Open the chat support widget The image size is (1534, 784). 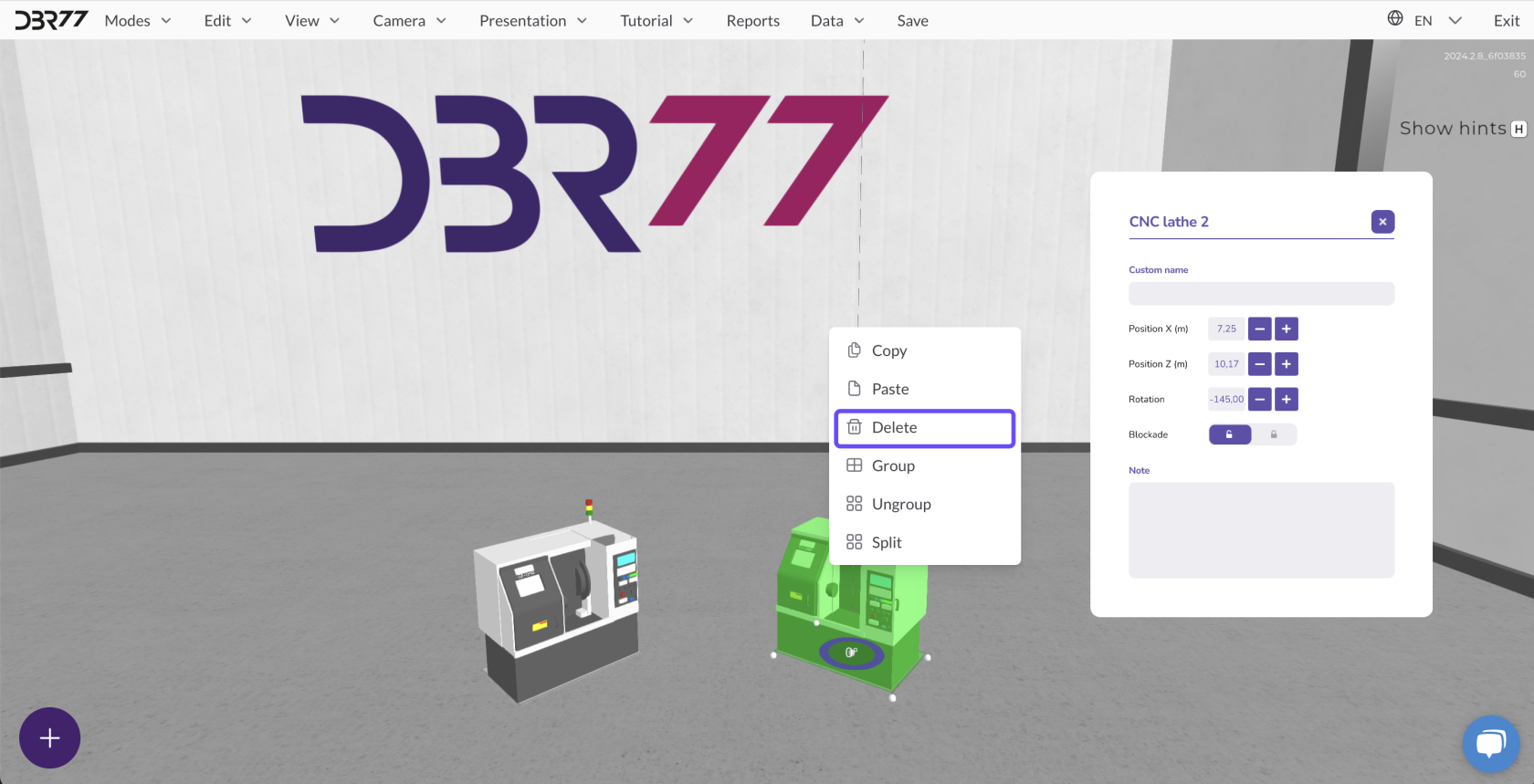pyautogui.click(x=1490, y=744)
